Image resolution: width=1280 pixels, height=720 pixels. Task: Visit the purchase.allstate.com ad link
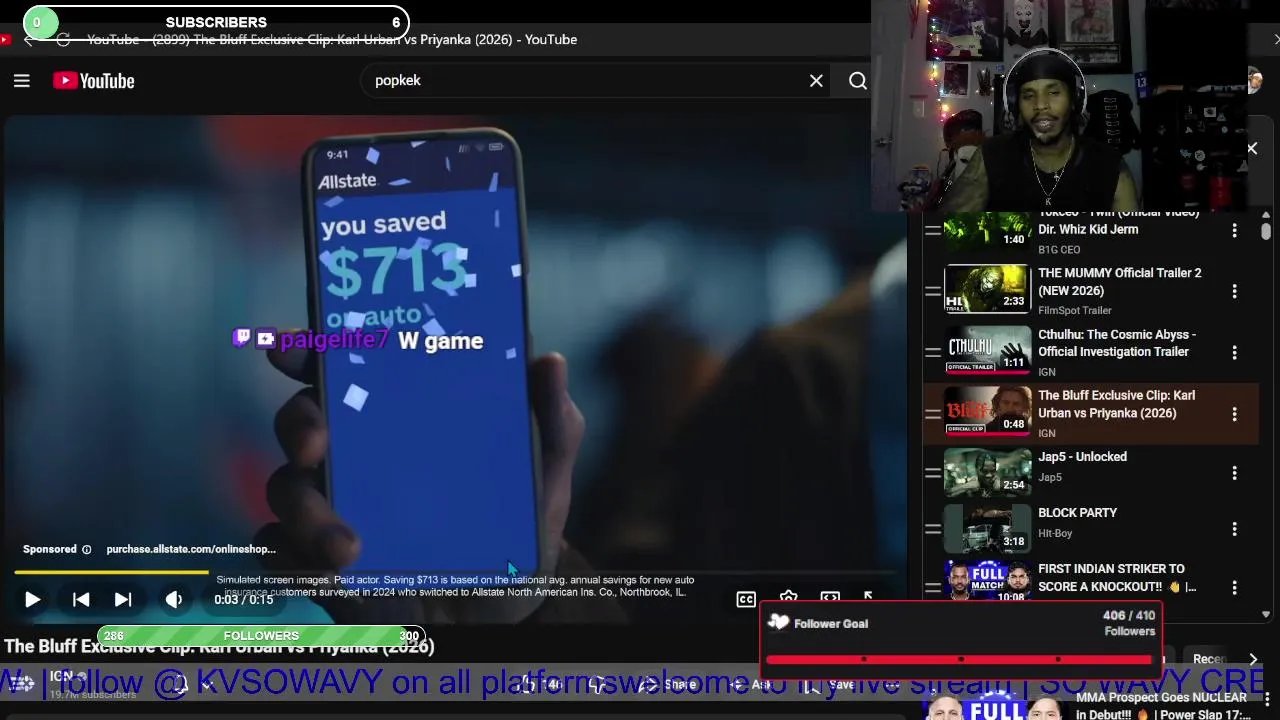[x=191, y=549]
